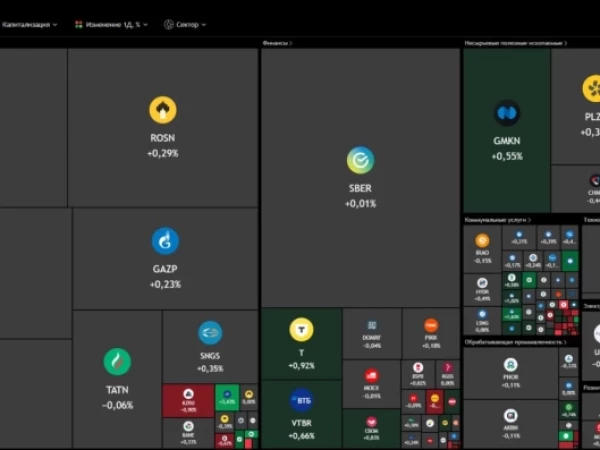The width and height of the screenshot is (600, 450).
Task: Select the +1,02% utilities tile
Action: [512, 298]
